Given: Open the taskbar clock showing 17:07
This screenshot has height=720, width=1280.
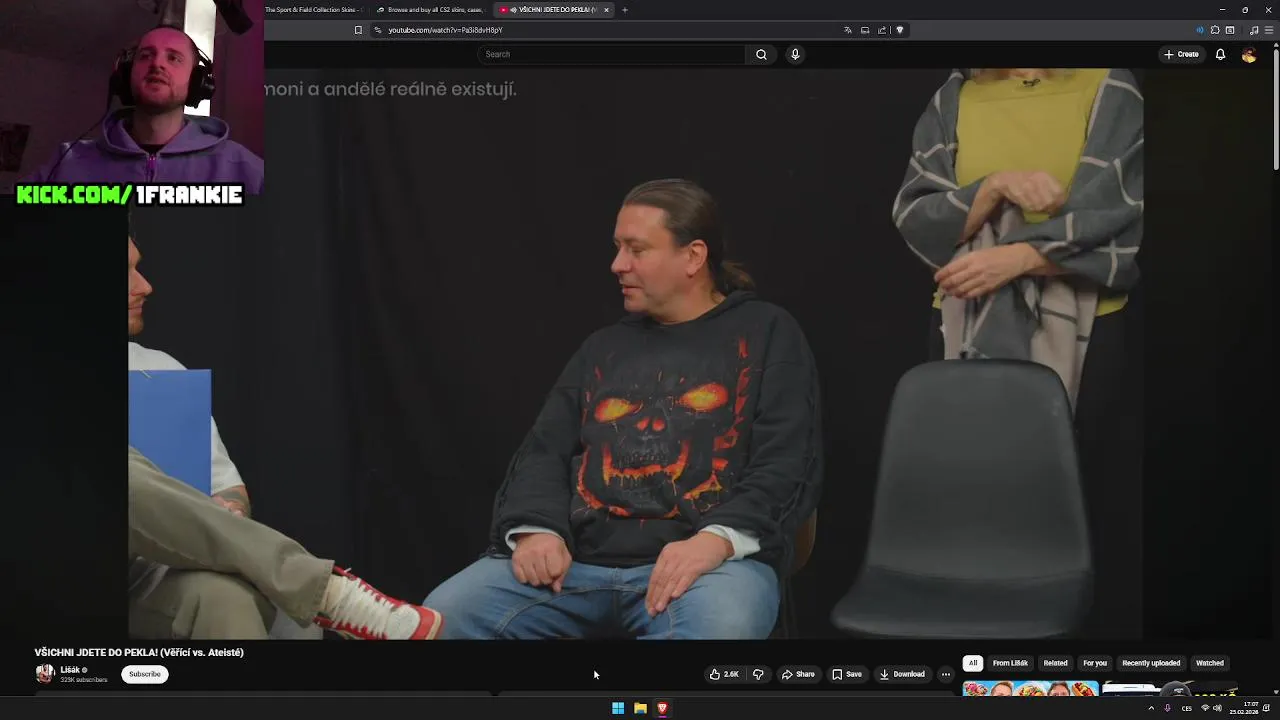Looking at the screenshot, I should (1244, 708).
